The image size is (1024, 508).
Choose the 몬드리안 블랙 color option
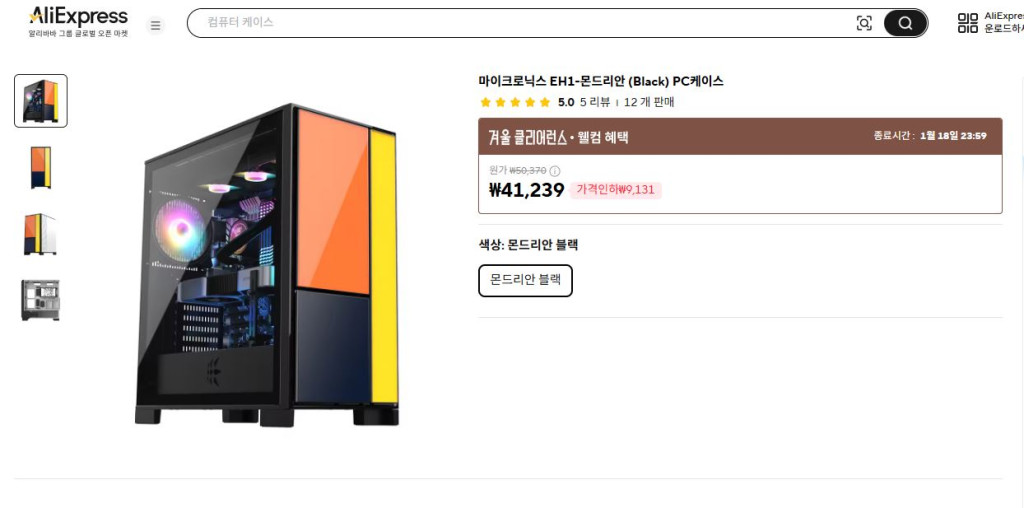(x=525, y=281)
